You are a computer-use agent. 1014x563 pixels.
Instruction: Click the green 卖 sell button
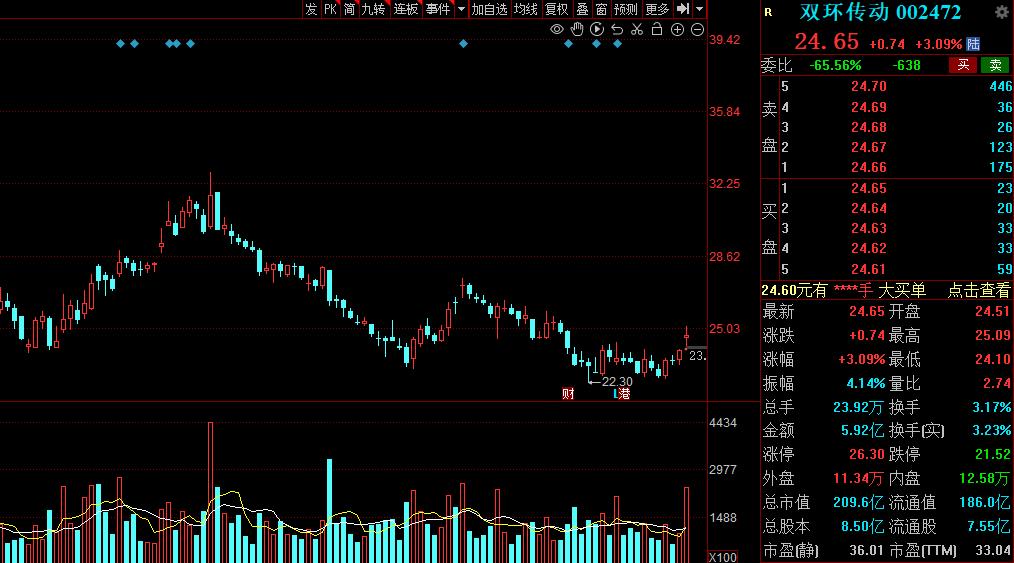(x=995, y=65)
